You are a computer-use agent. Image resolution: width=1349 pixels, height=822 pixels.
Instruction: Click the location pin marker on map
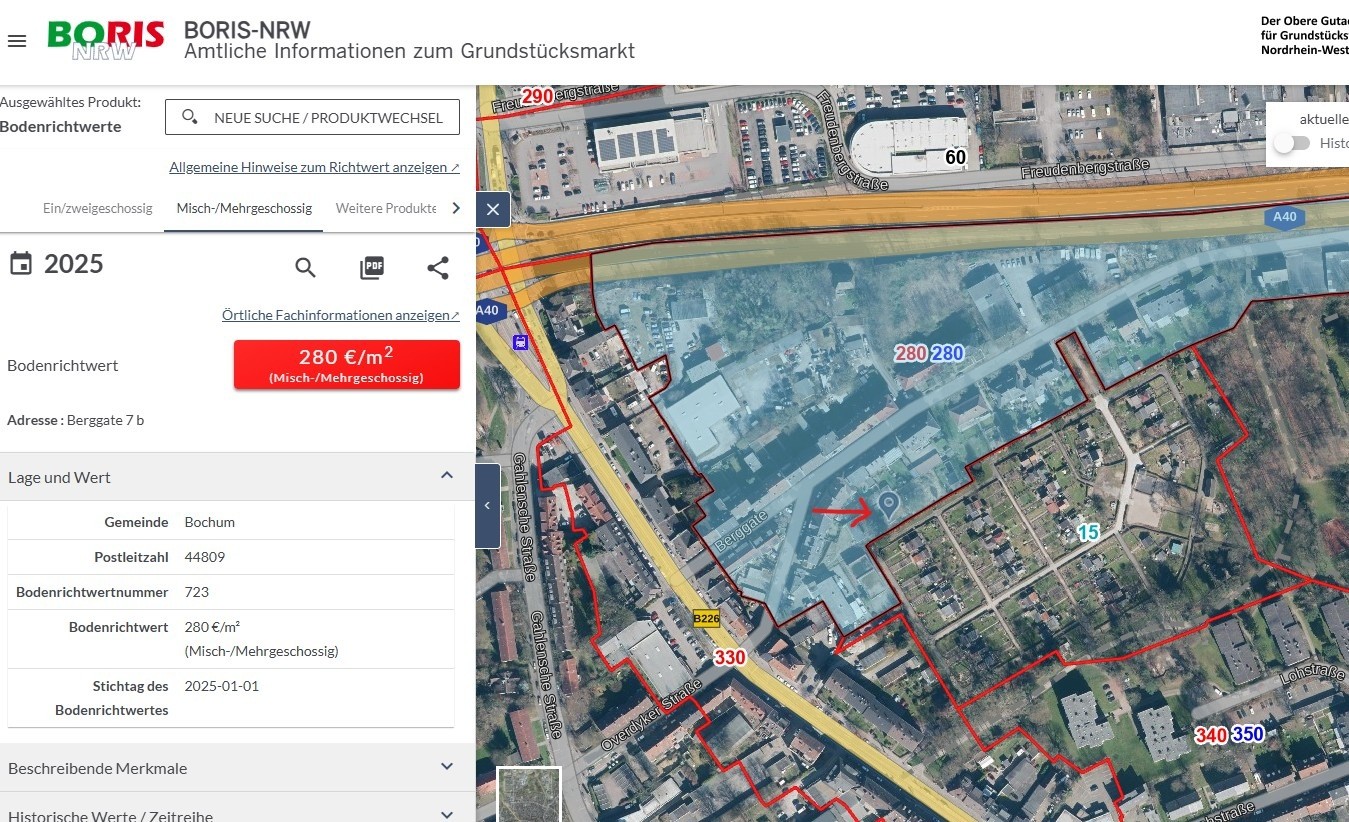point(887,504)
